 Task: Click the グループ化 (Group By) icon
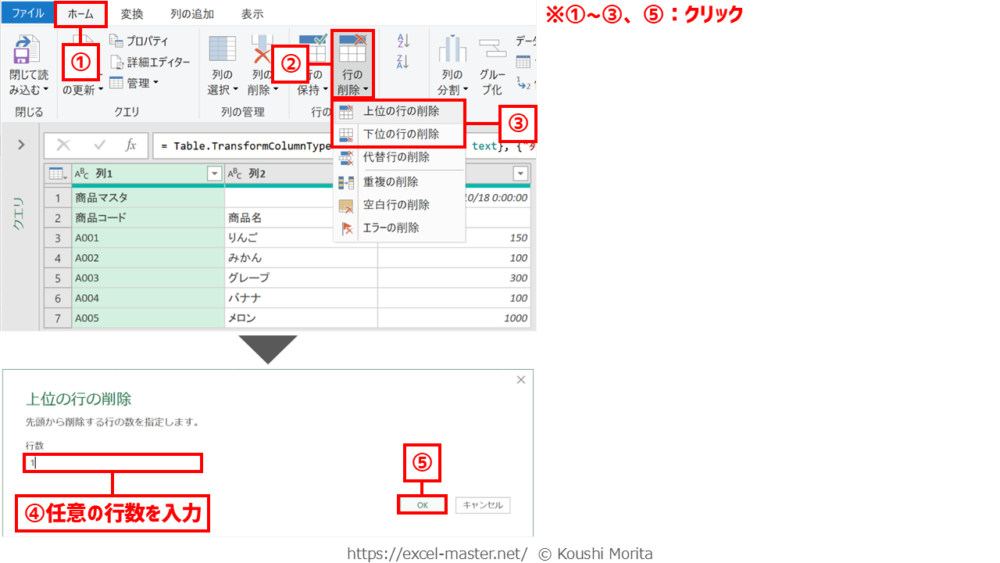point(492,50)
